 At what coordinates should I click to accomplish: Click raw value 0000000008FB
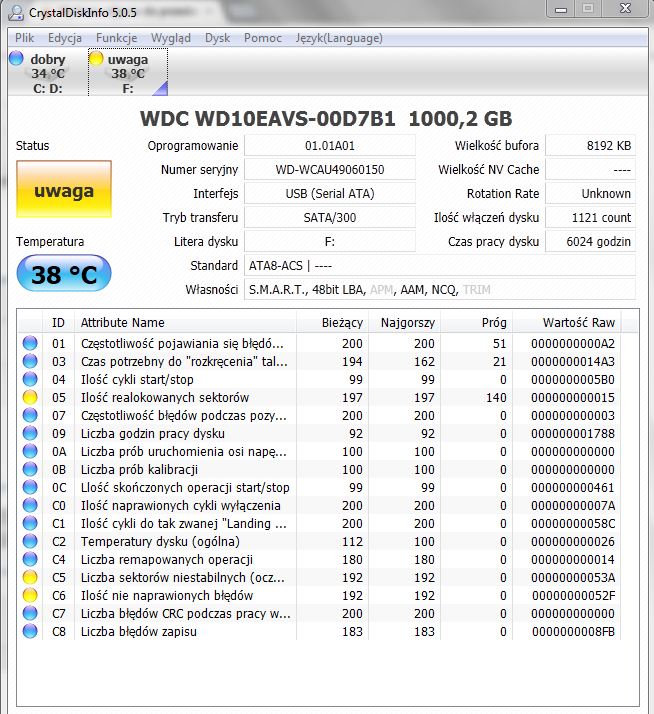click(573, 632)
